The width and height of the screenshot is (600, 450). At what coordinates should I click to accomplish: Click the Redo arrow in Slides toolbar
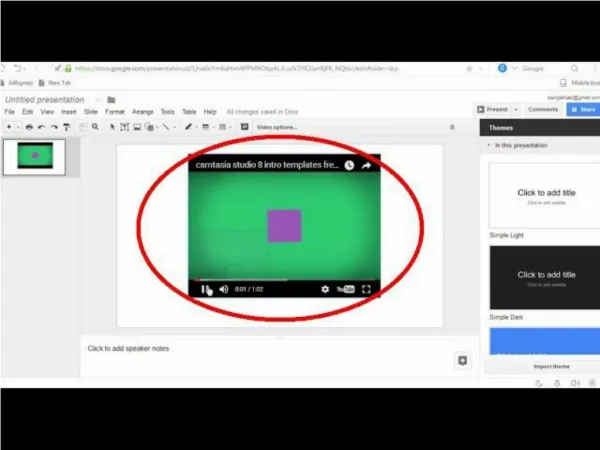click(x=54, y=127)
